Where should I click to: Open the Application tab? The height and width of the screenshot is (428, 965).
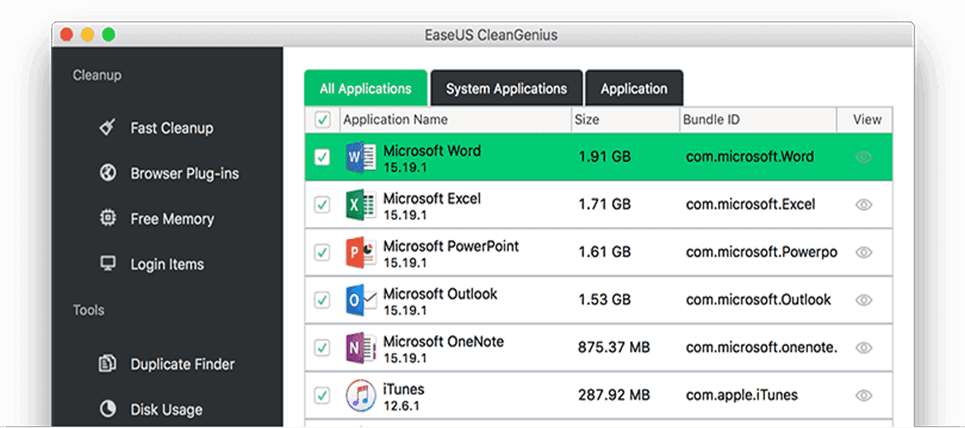(x=634, y=88)
